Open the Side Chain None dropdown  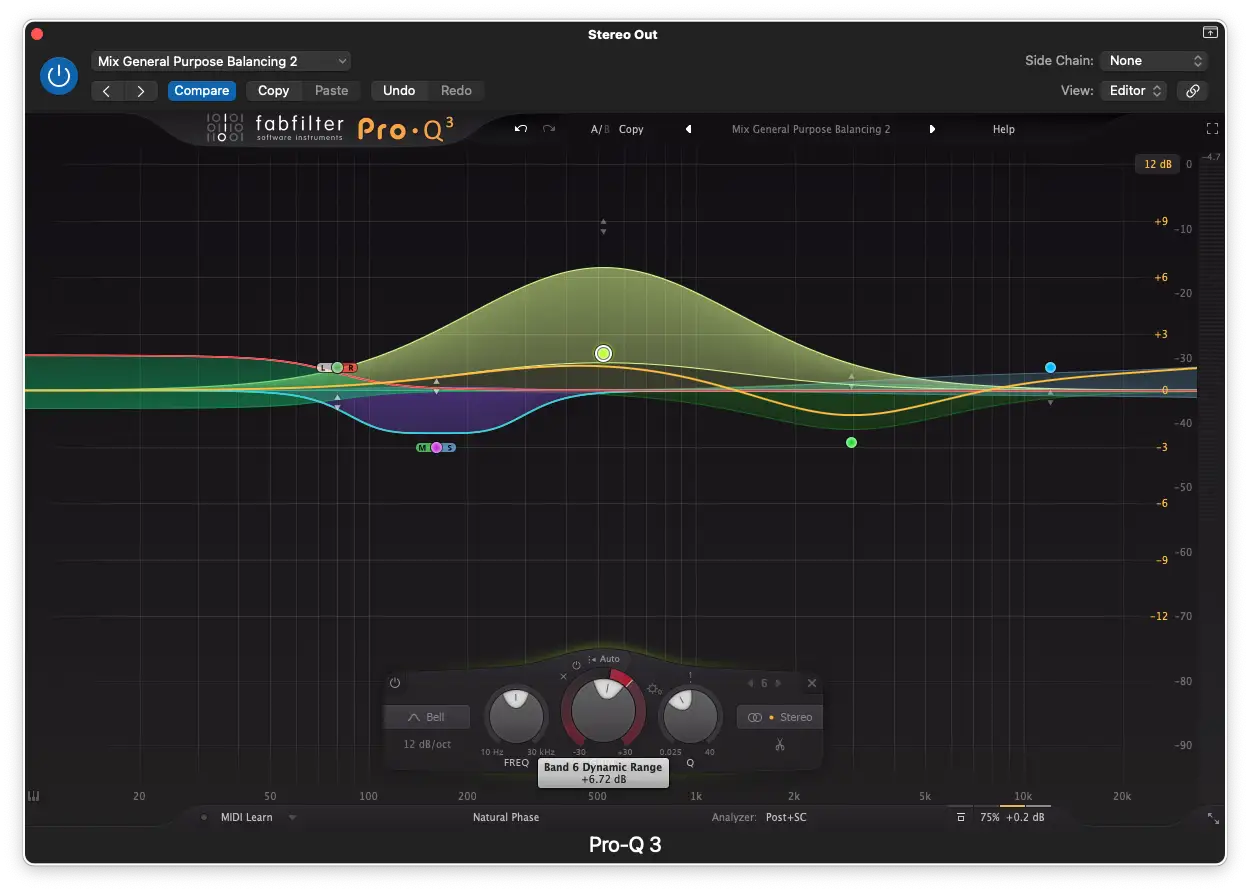(1154, 61)
